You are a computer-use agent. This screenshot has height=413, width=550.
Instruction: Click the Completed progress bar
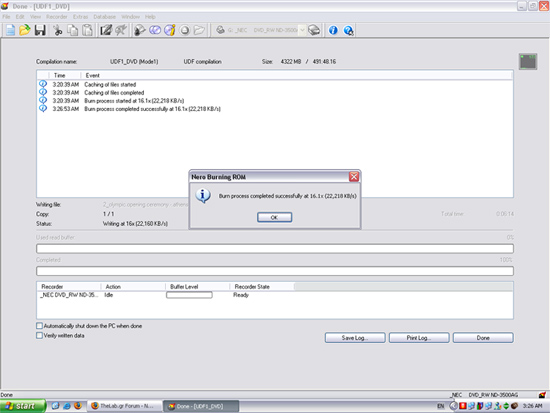pos(275,271)
